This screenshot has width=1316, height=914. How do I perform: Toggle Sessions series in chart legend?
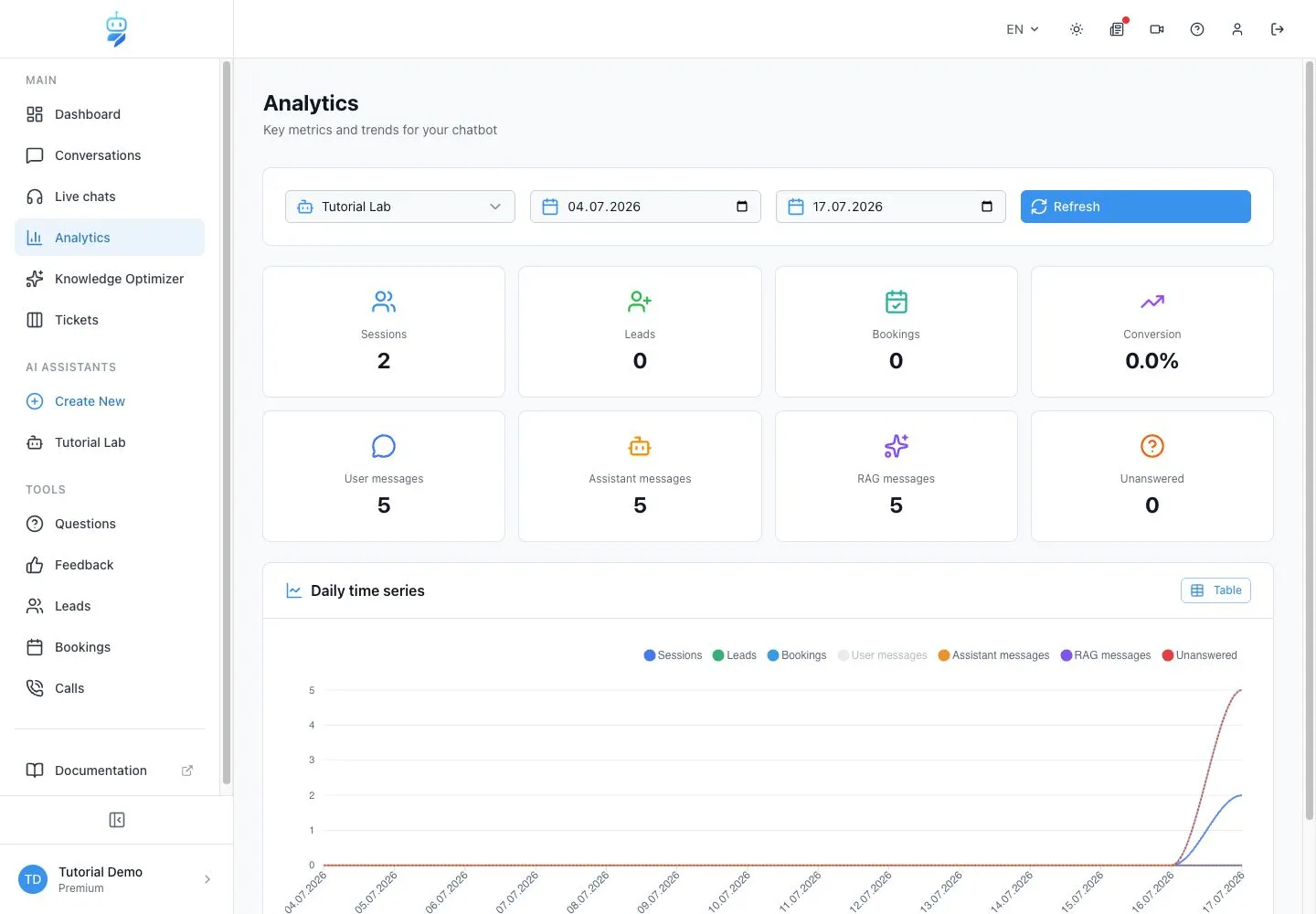pos(673,655)
